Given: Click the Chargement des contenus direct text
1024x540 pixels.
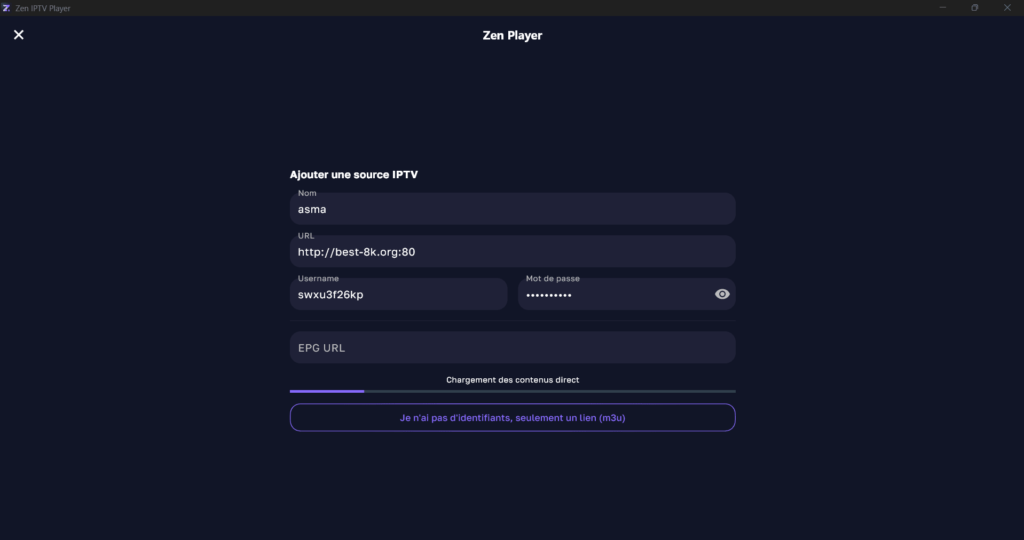Looking at the screenshot, I should (512, 380).
